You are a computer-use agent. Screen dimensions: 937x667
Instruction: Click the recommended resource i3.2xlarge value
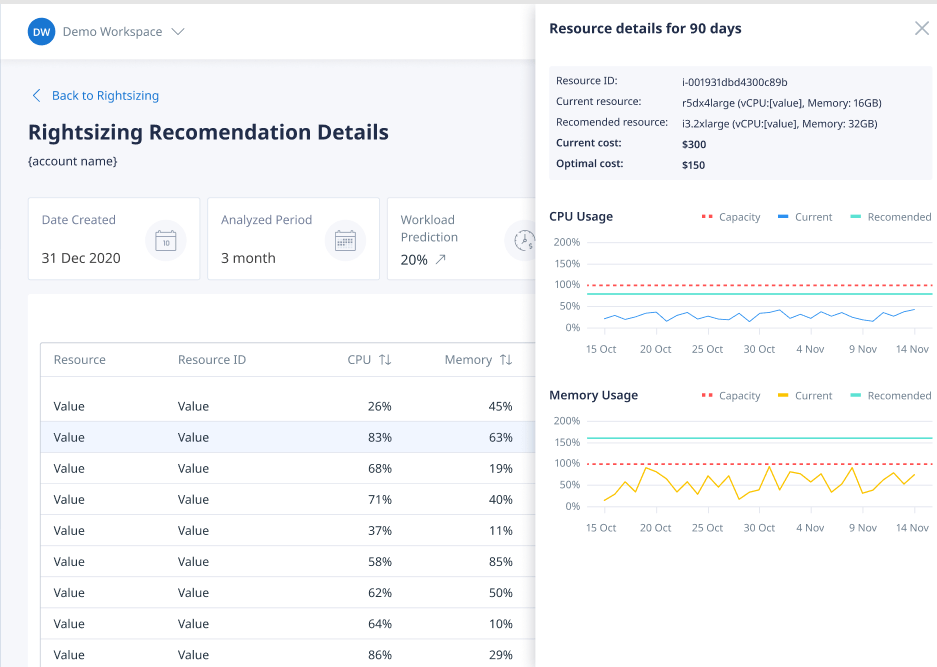click(x=779, y=124)
